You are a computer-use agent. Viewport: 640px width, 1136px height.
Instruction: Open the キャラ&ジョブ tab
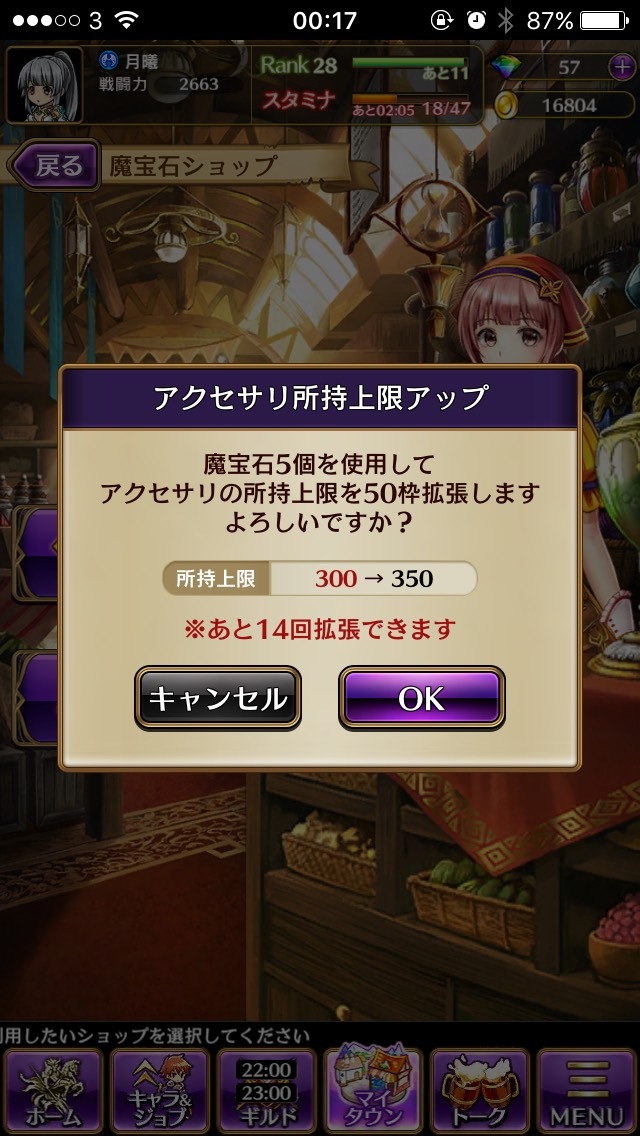click(159, 1091)
